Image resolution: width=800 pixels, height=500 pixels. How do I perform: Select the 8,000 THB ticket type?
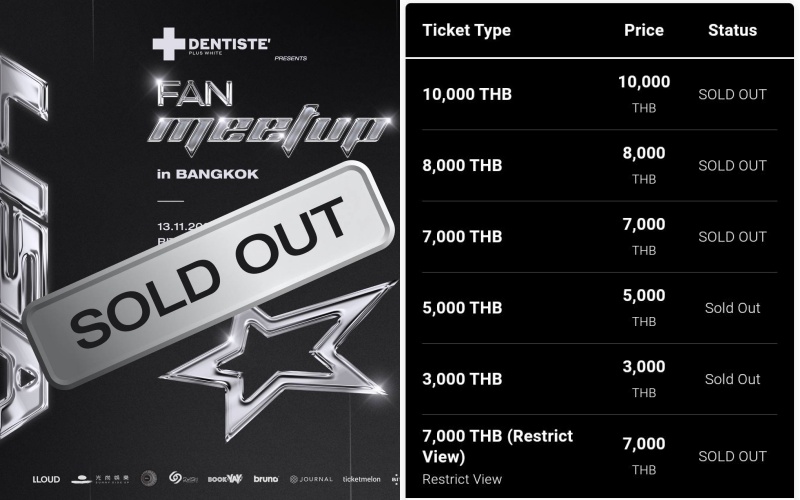[x=463, y=165]
